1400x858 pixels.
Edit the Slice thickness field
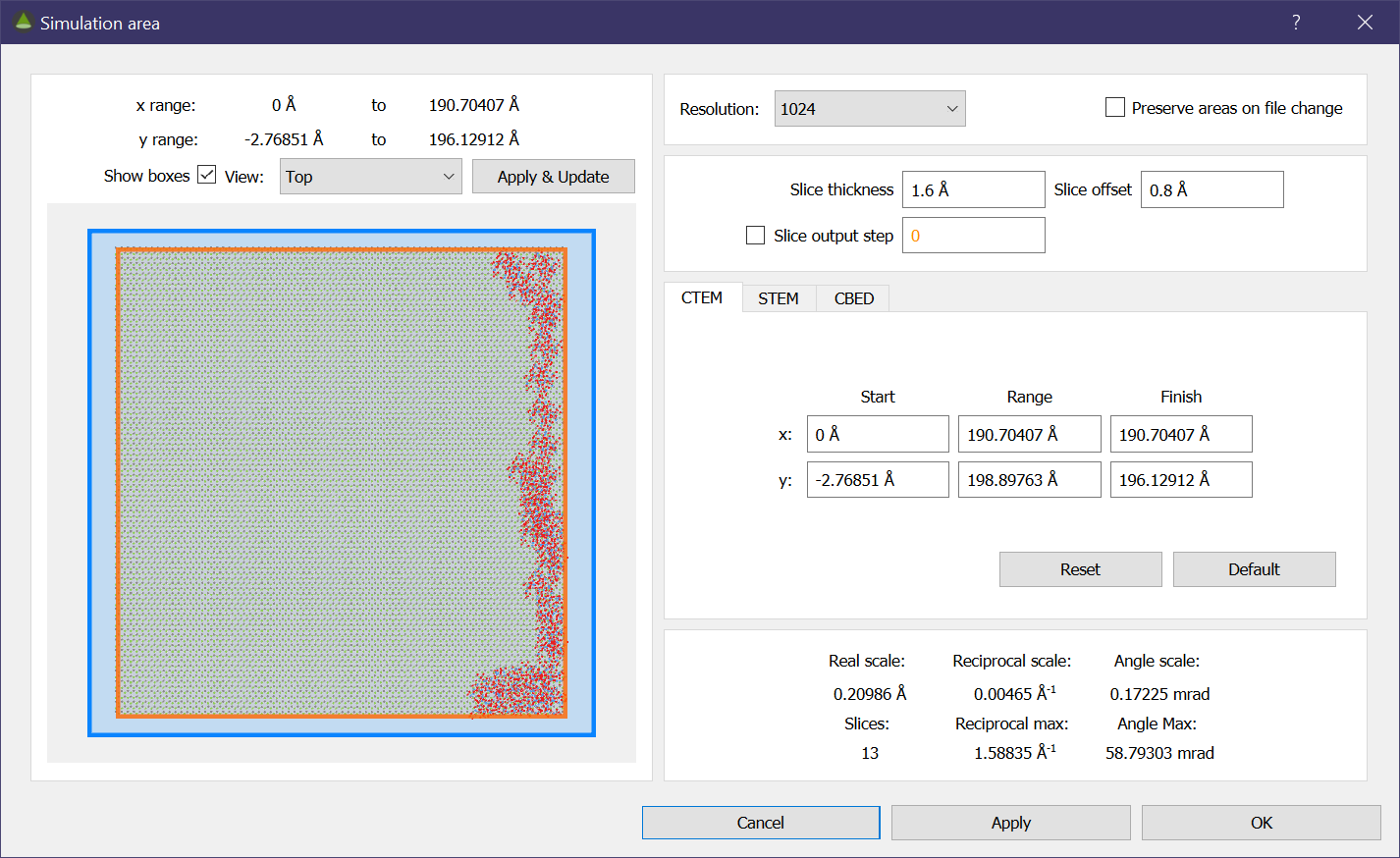pos(974,189)
